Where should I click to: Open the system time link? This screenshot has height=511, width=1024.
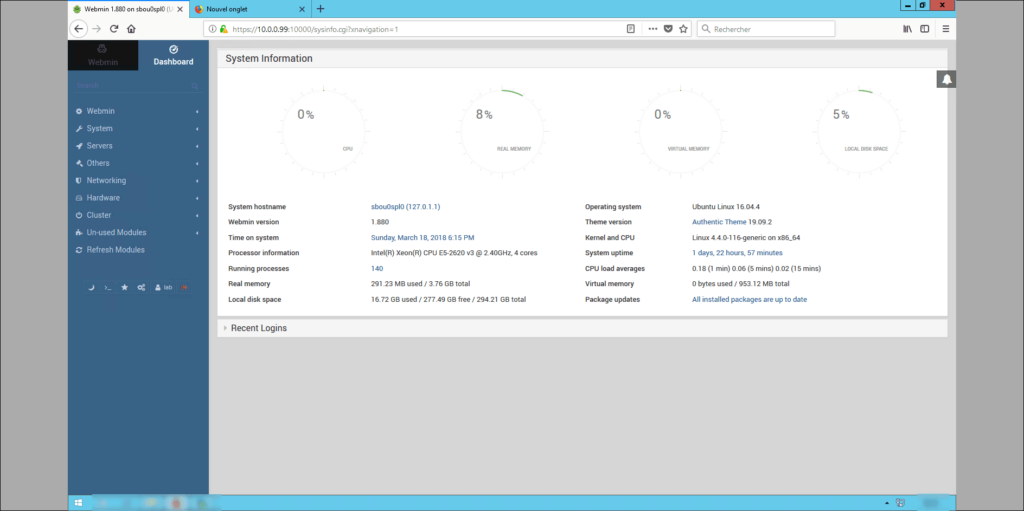click(x=423, y=238)
